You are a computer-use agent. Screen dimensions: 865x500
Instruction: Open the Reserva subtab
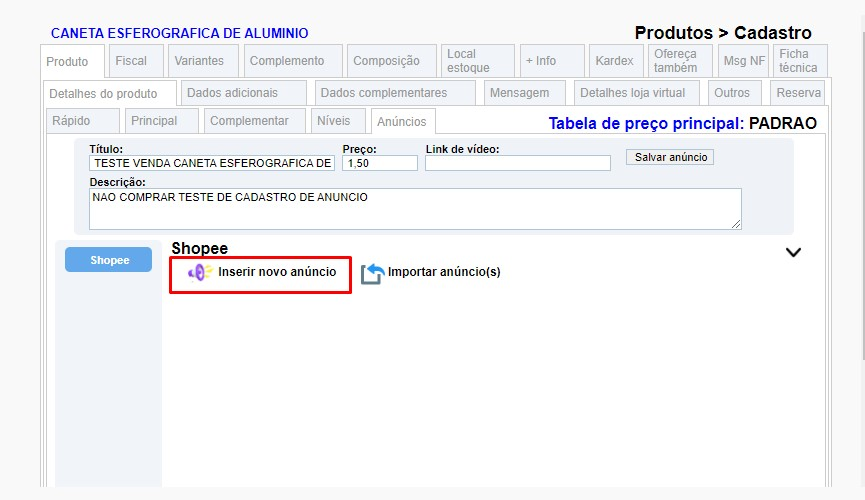click(798, 93)
